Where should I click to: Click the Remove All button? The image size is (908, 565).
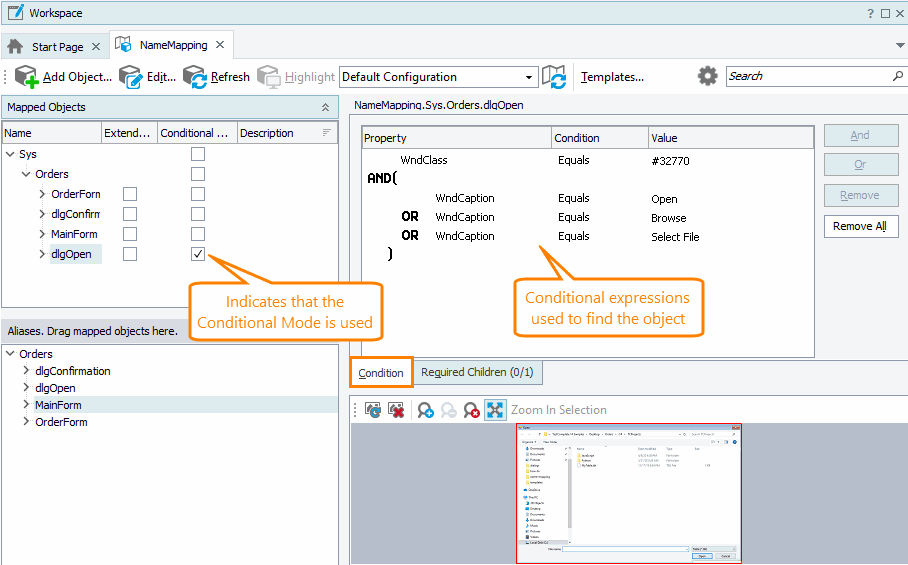click(860, 226)
